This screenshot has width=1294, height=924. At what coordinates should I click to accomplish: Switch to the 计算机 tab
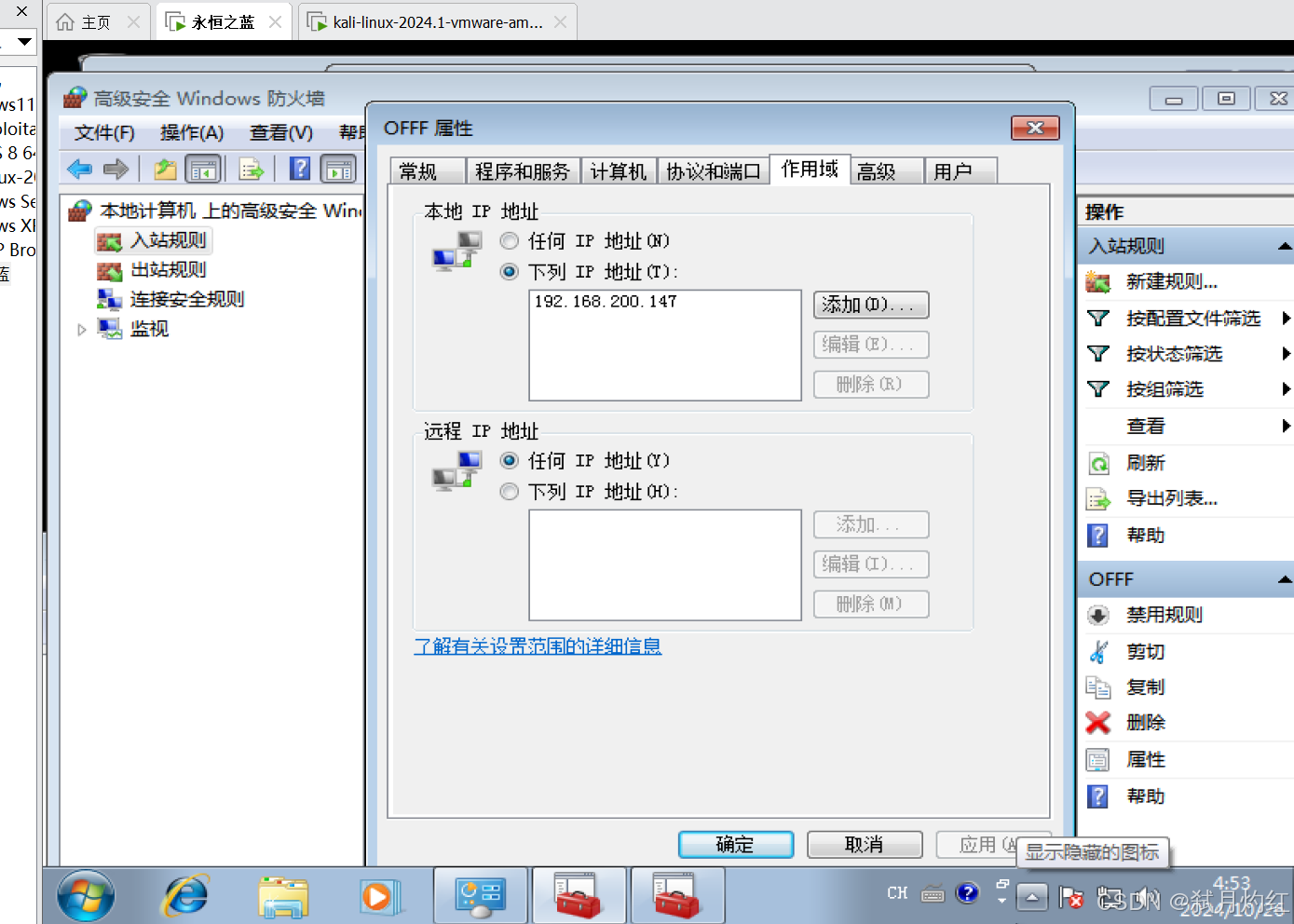pos(619,171)
